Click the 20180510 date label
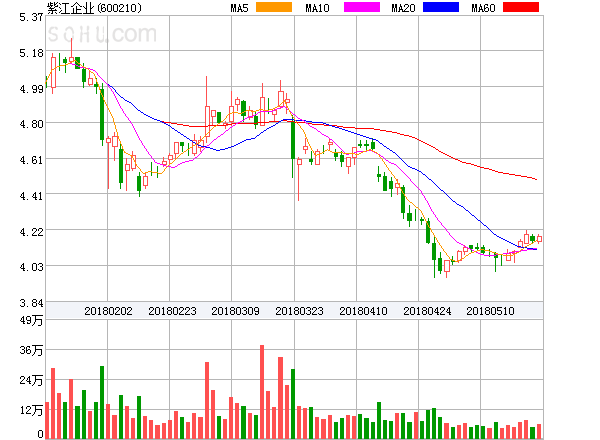 [x=491, y=311]
